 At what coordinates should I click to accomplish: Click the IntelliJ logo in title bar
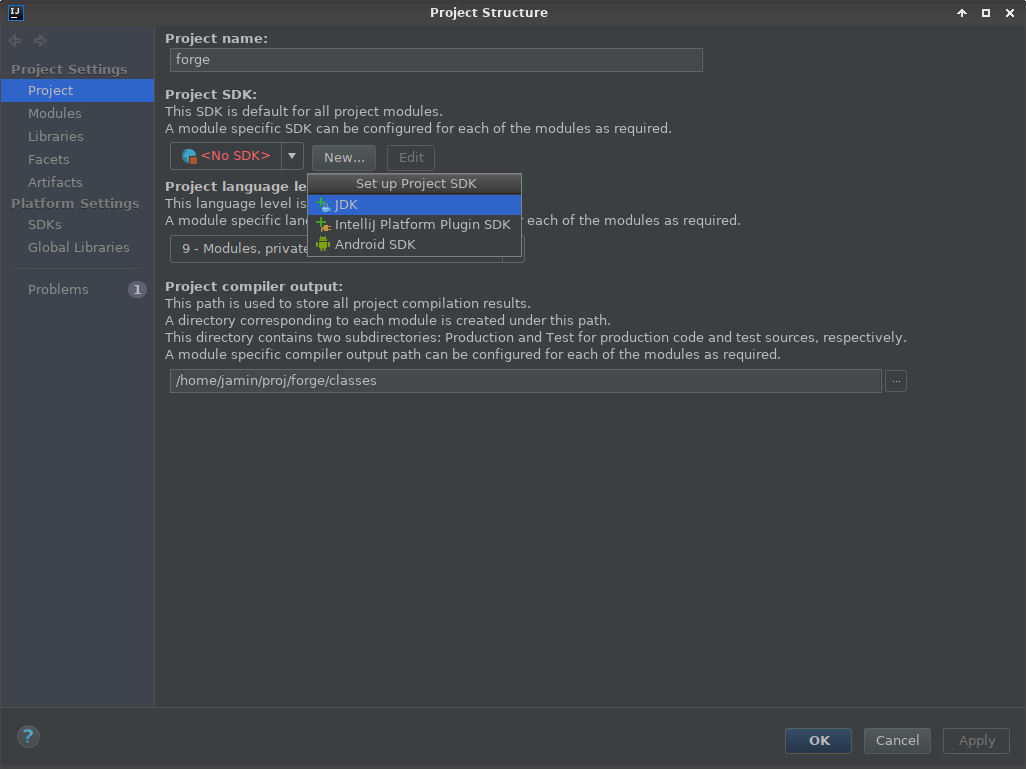pos(14,13)
